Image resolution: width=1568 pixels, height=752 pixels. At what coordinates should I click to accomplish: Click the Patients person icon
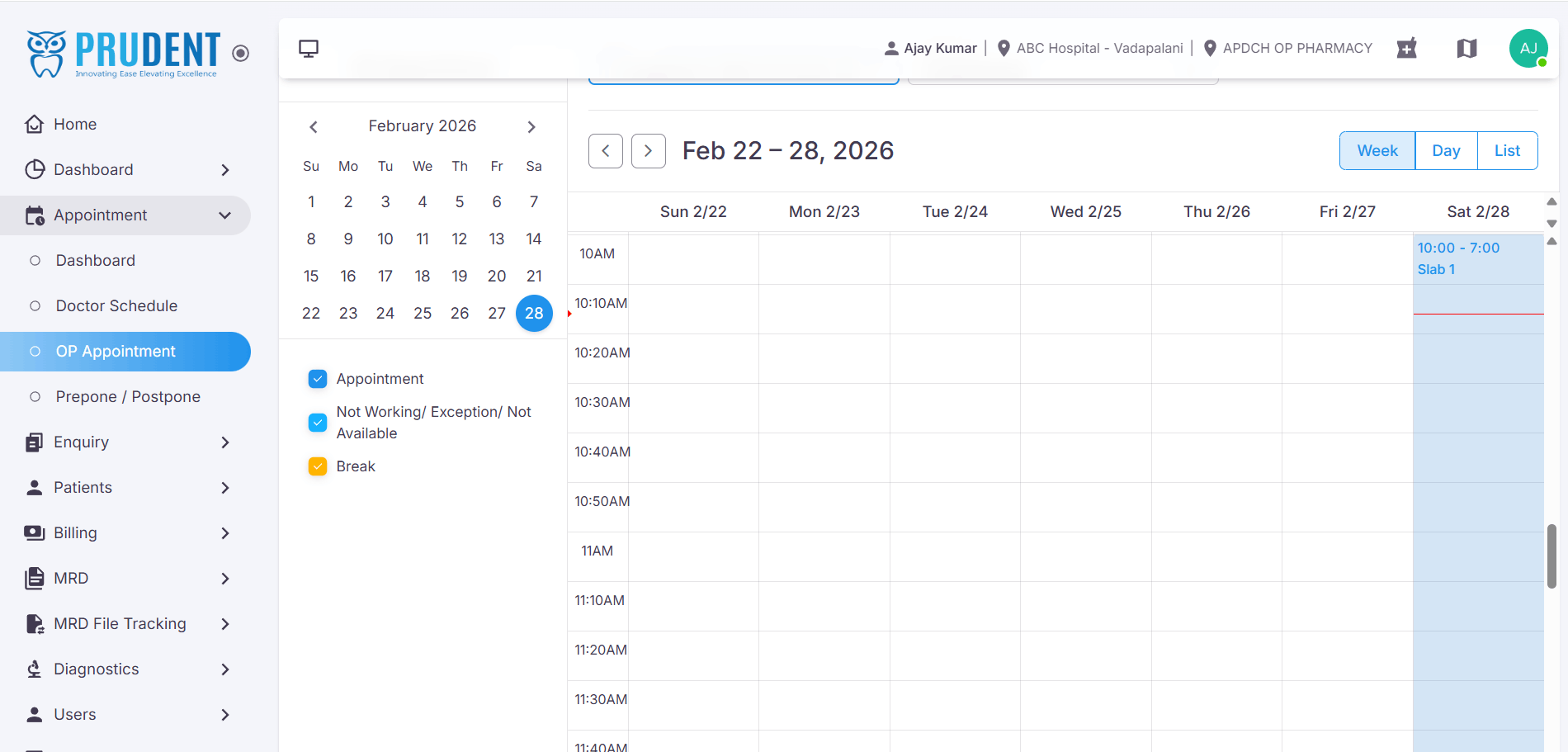[x=34, y=487]
